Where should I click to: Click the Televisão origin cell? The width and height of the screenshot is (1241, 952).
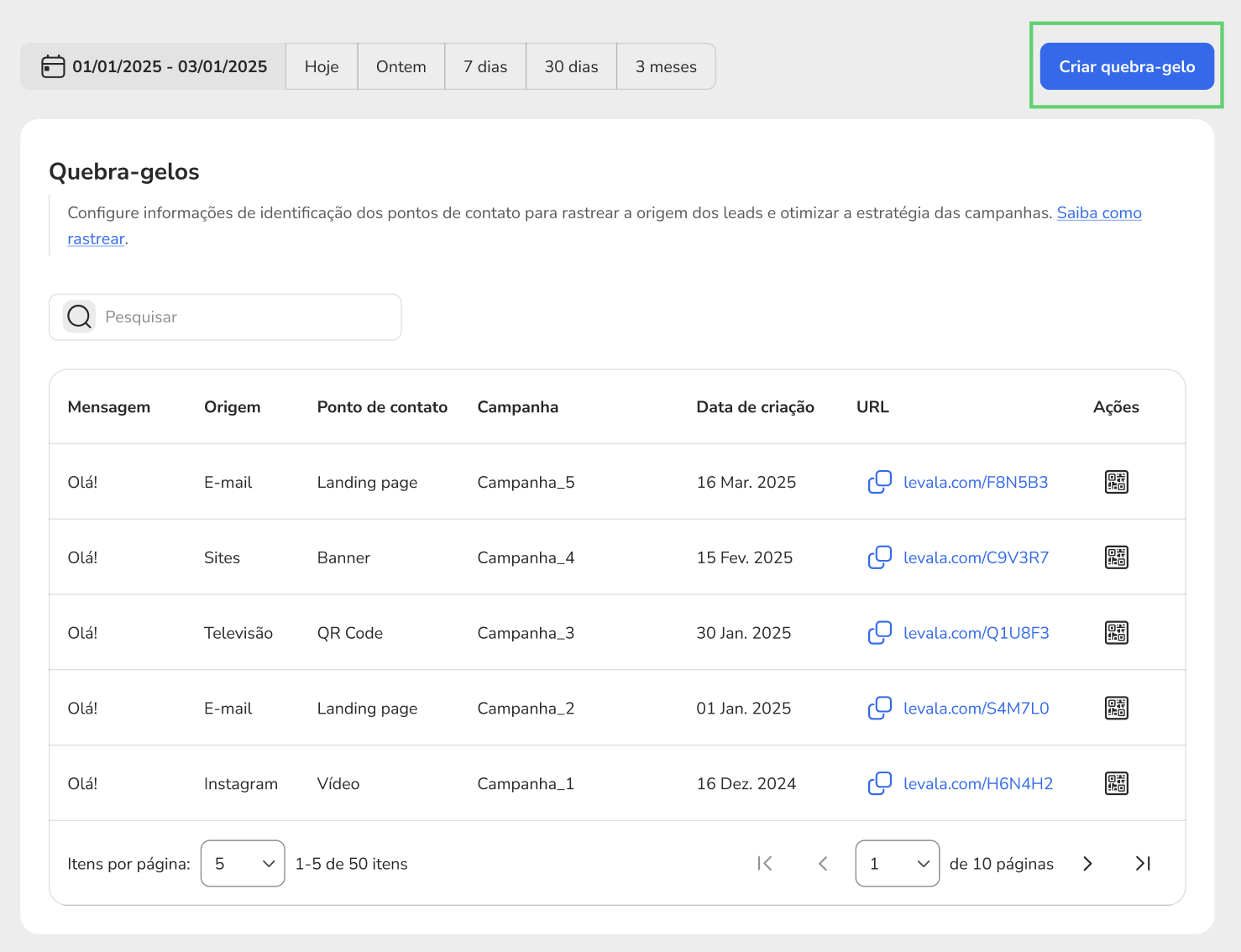(x=238, y=633)
